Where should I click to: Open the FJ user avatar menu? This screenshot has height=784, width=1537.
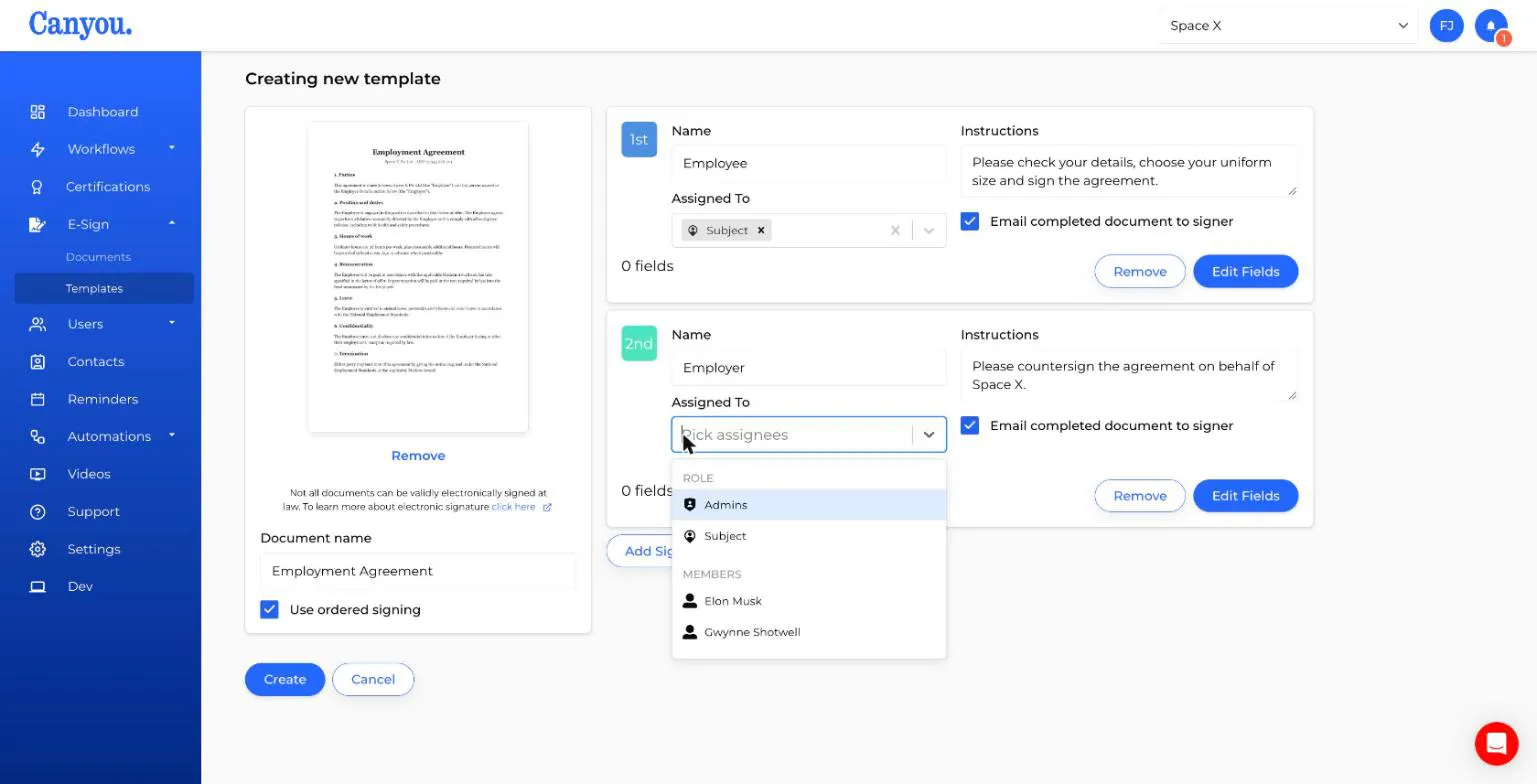click(1446, 26)
